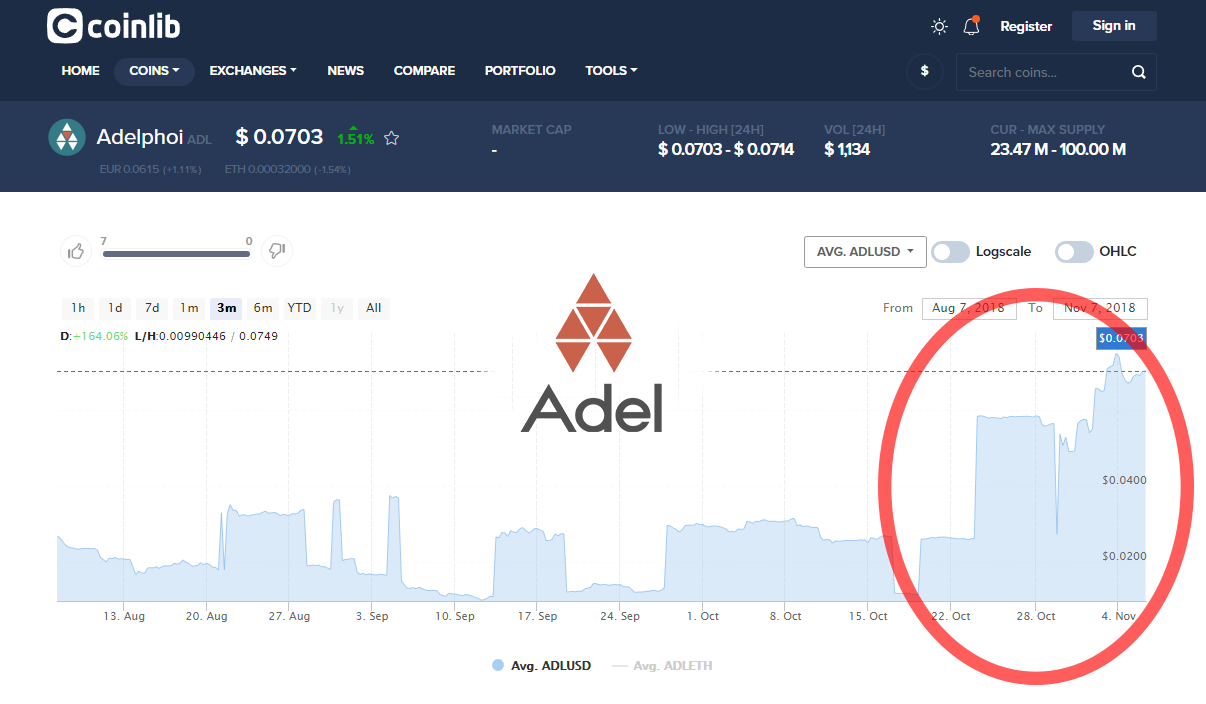Click the 23.47 M - 100.00 M supply value
This screenshot has width=1206, height=704.
(x=1058, y=150)
